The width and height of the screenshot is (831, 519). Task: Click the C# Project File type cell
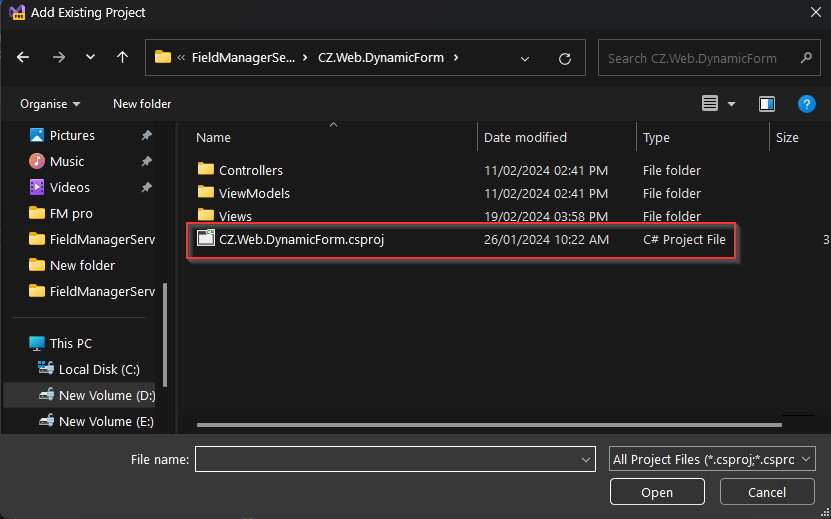click(x=684, y=240)
